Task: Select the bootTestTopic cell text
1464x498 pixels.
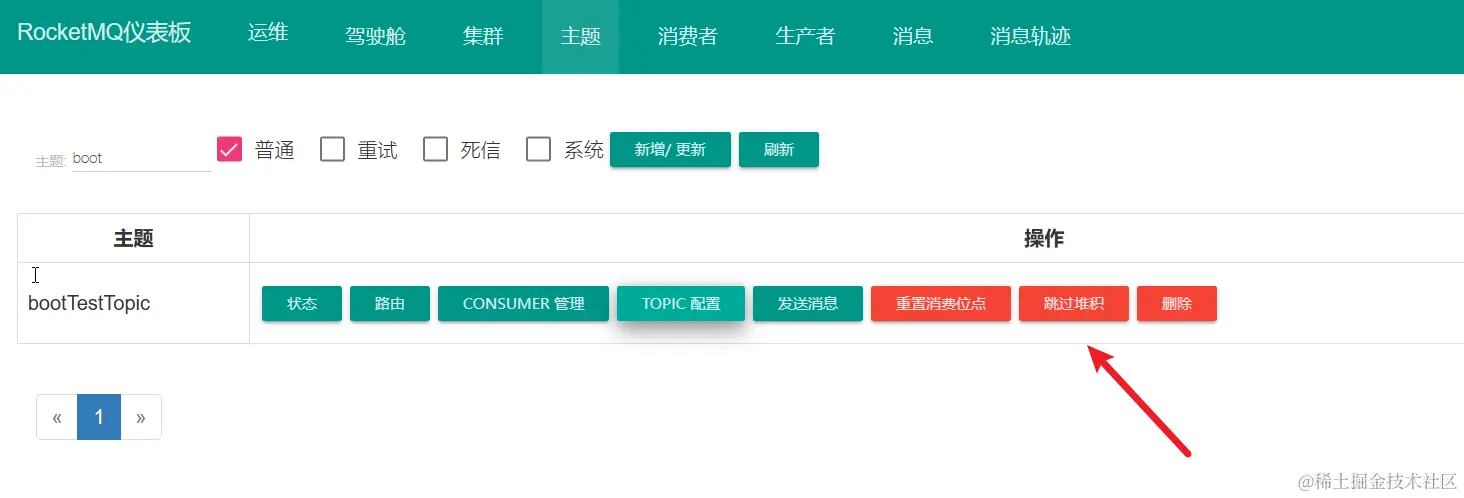Action: click(89, 303)
